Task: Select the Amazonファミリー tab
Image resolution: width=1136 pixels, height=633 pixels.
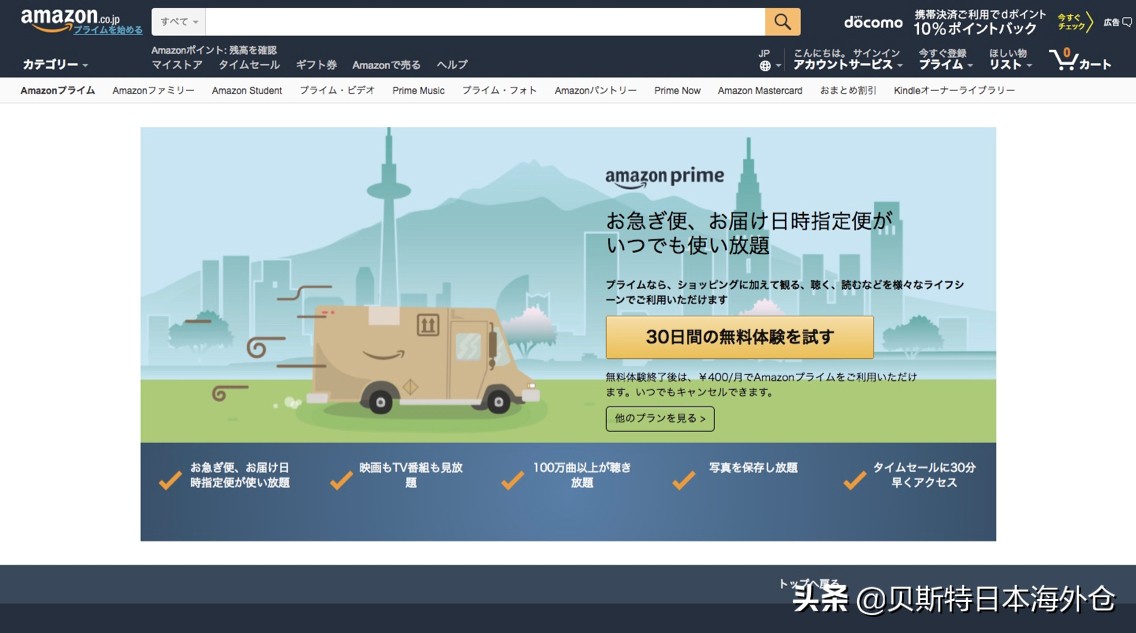Action: 154,91
